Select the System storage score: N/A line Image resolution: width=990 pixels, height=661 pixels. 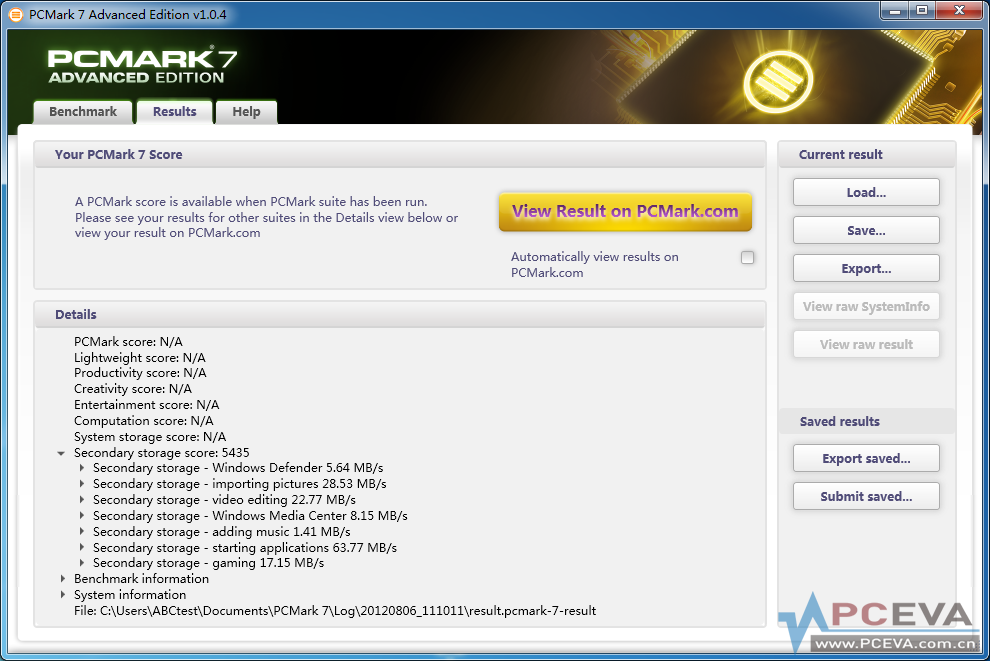150,437
